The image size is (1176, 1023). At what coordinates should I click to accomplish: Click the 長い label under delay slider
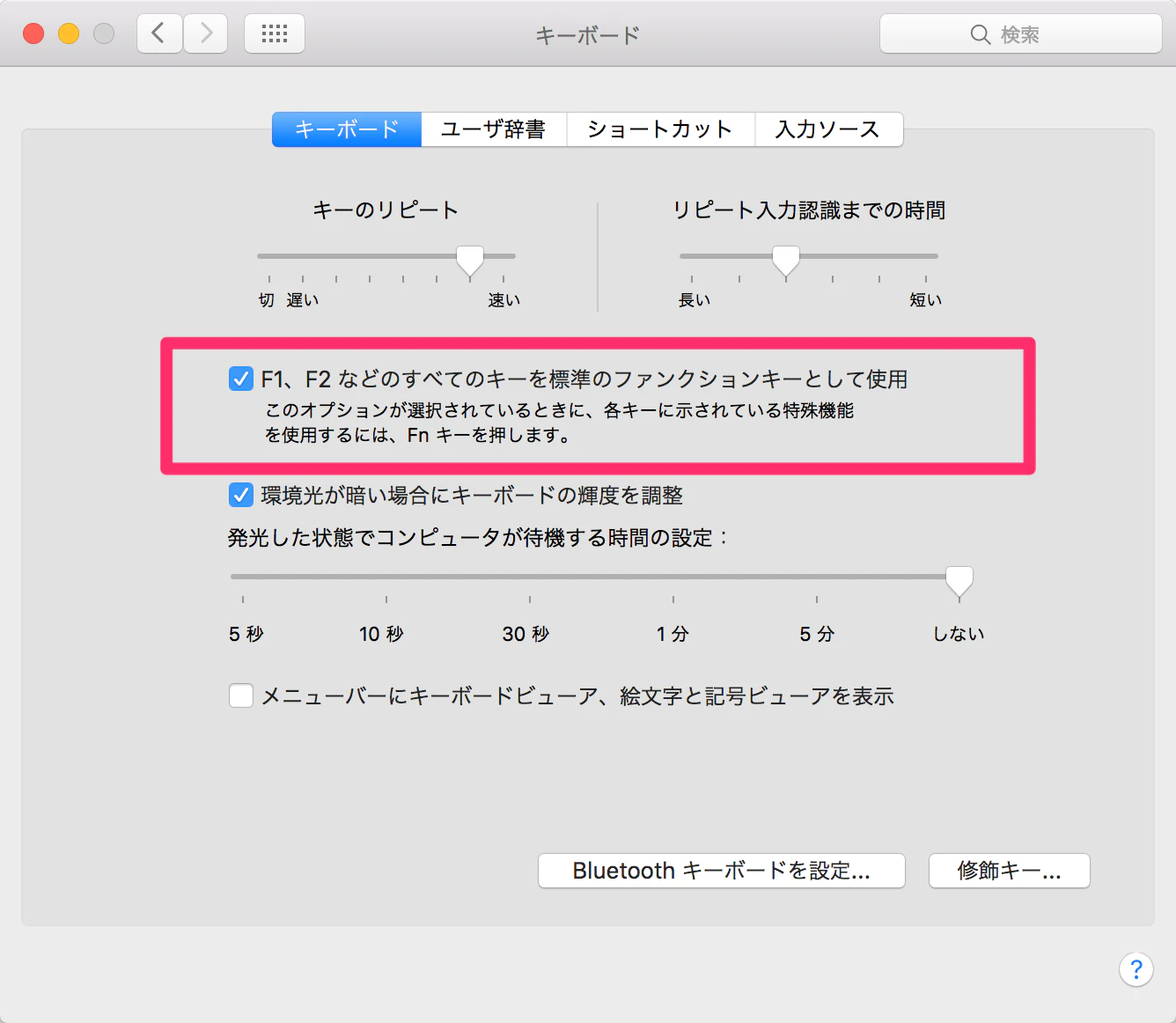click(x=695, y=300)
